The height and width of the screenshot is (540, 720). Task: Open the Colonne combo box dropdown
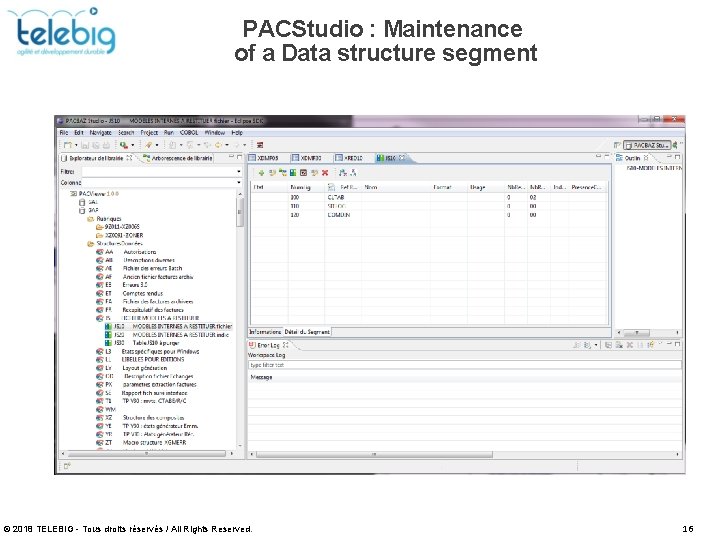coord(239,183)
